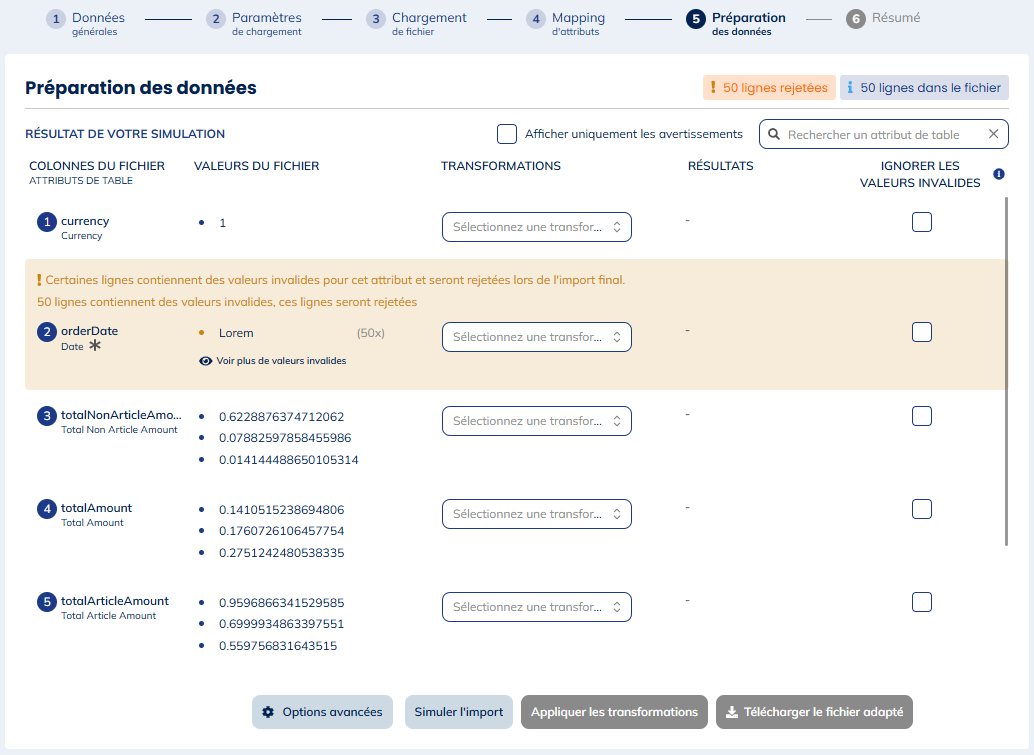Enable Afficher uniquement les avertissements checkbox

[507, 134]
